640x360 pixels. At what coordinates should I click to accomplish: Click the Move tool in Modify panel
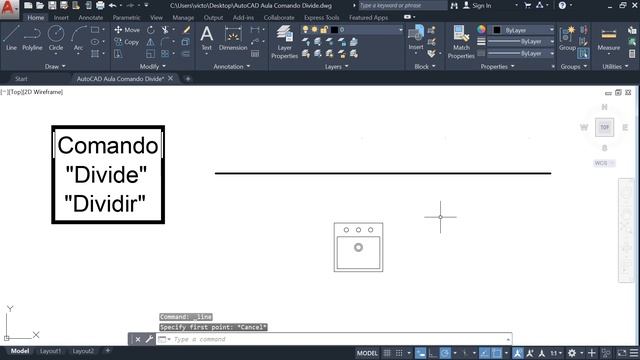(127, 30)
